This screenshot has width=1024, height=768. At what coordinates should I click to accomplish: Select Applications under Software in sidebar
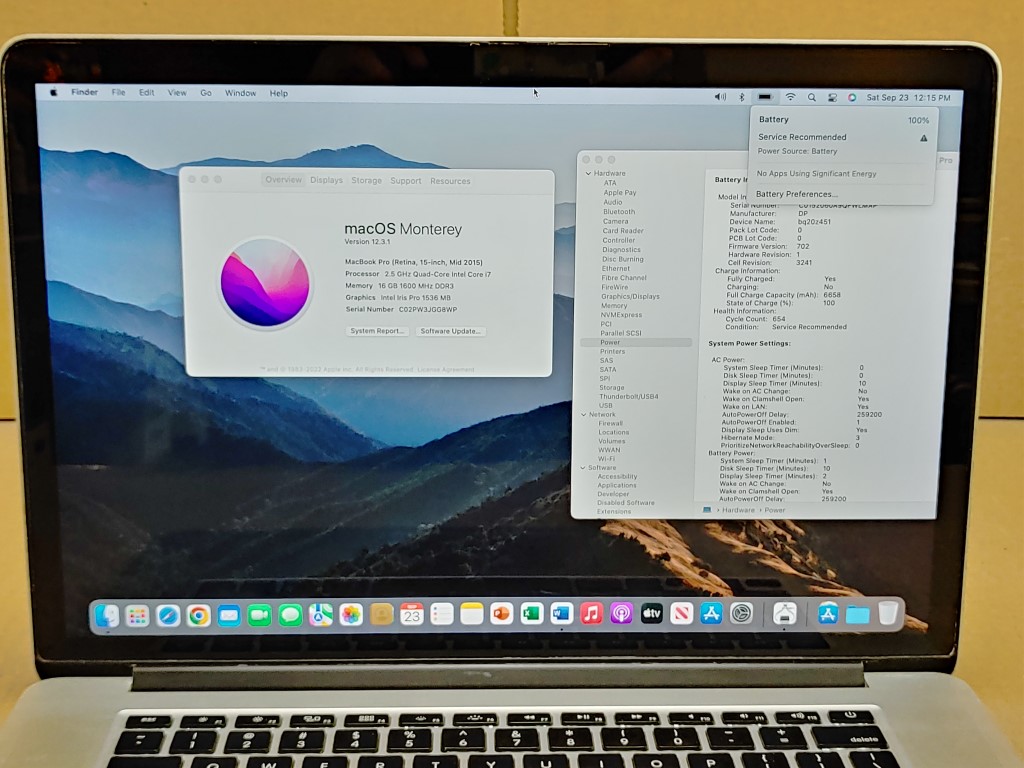[616, 485]
